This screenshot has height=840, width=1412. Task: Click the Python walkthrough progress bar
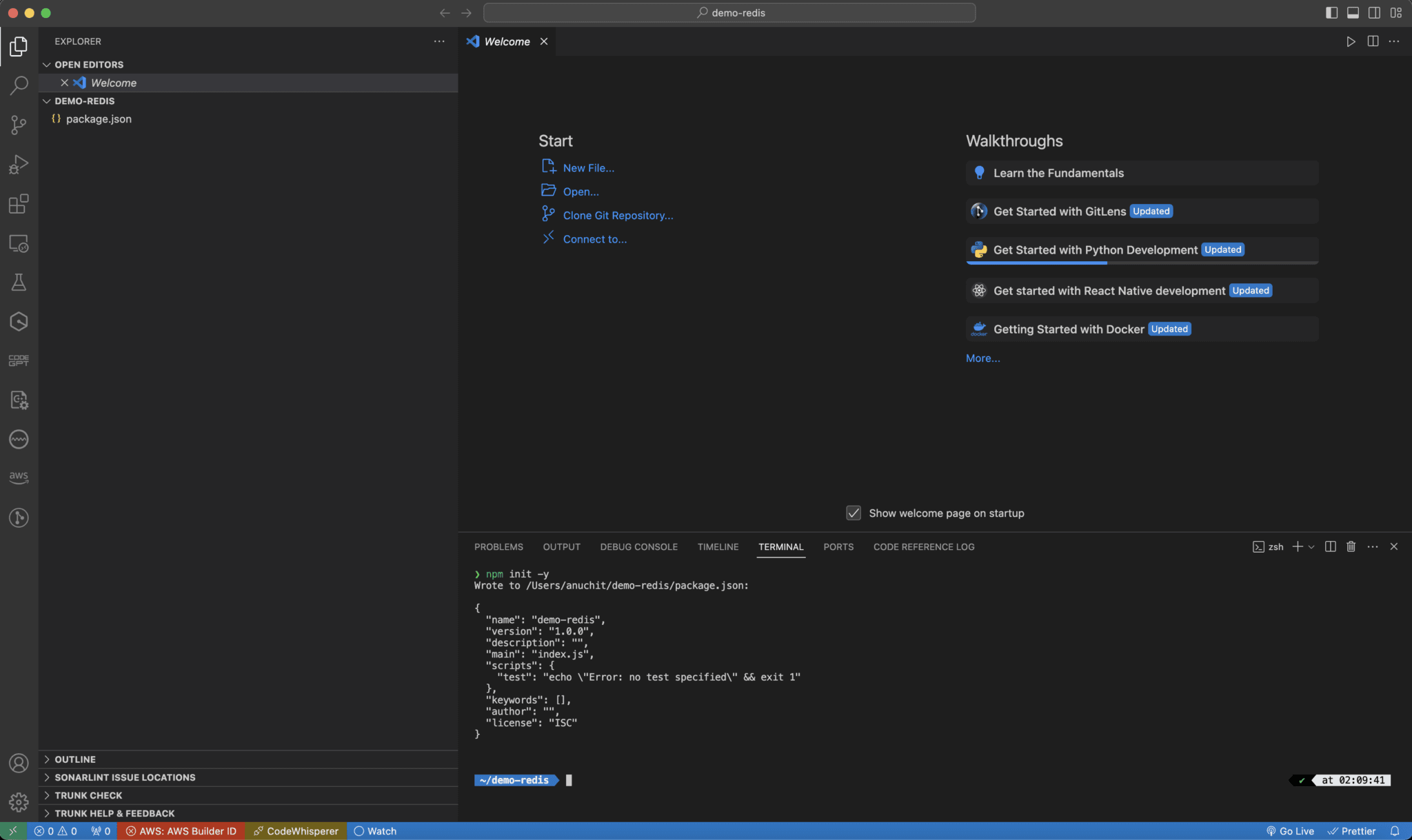(x=1038, y=262)
